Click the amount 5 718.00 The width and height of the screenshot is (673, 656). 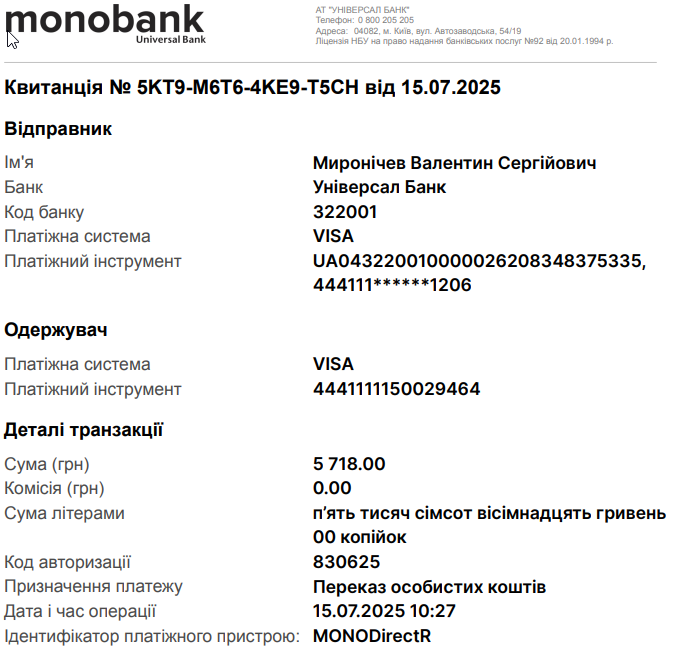tap(349, 464)
